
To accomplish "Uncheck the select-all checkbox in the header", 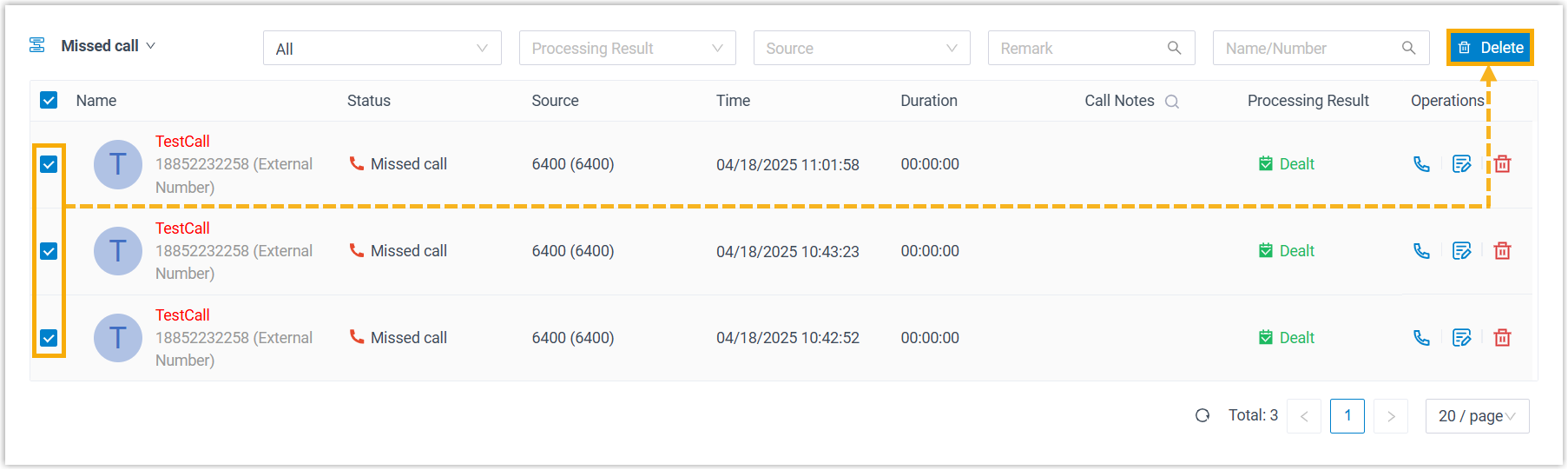I will coord(49,101).
